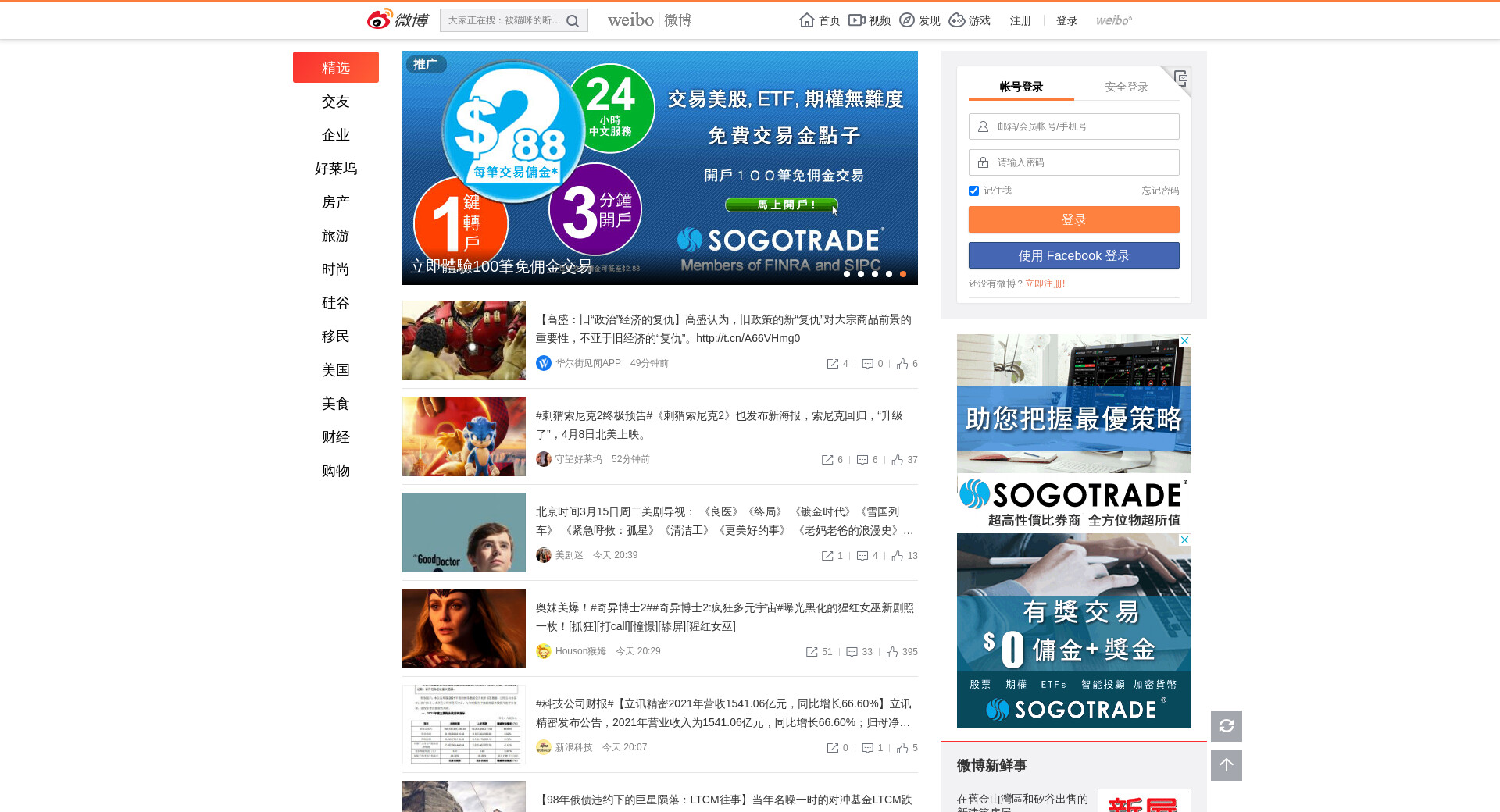Switch to the 安全登录 tab

1126,87
